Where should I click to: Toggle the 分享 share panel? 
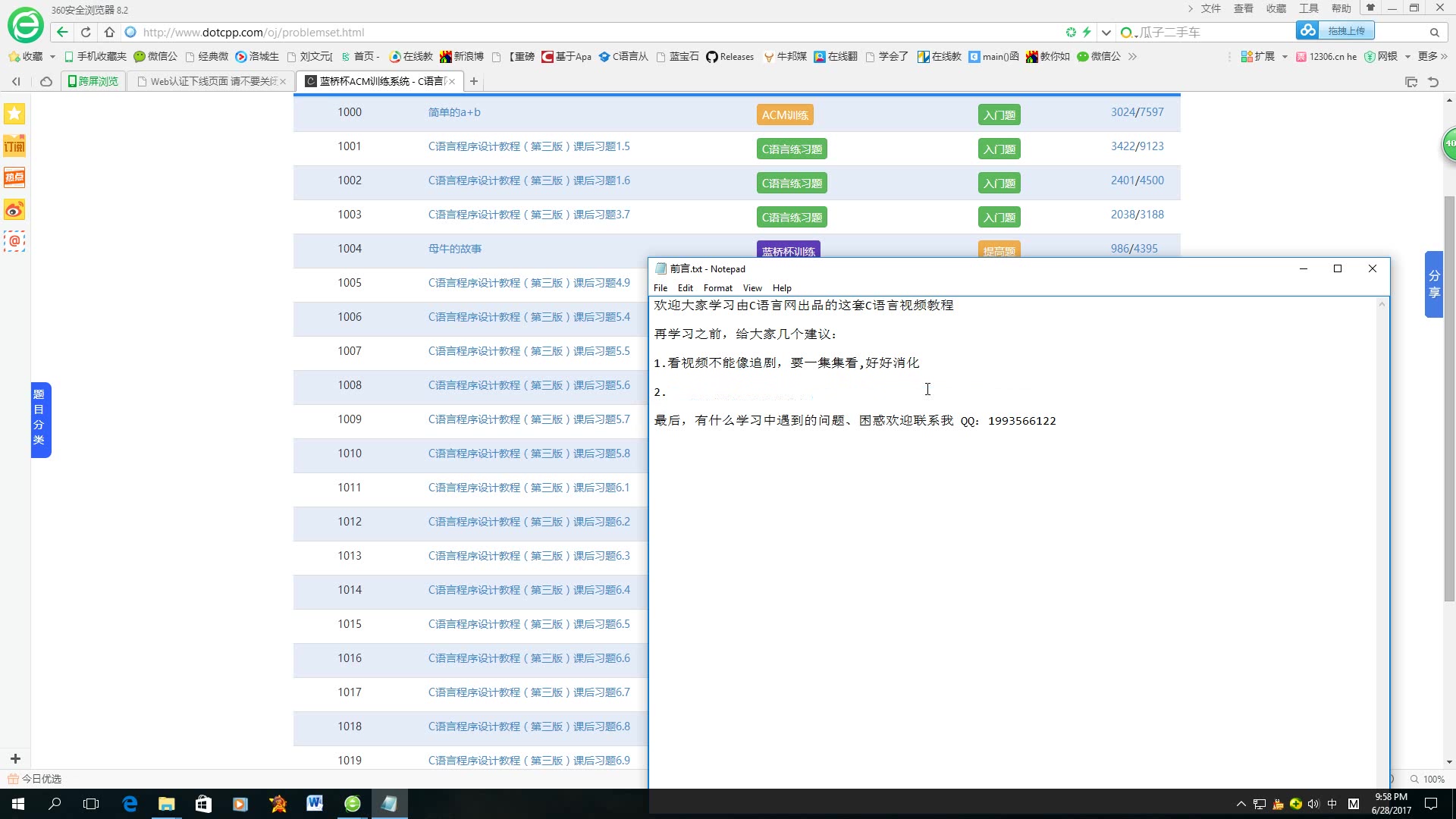(x=1434, y=284)
